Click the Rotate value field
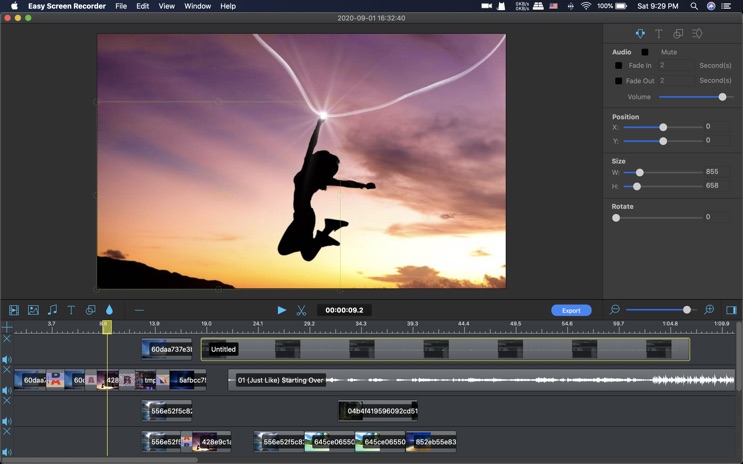This screenshot has height=464, width=743. point(716,217)
